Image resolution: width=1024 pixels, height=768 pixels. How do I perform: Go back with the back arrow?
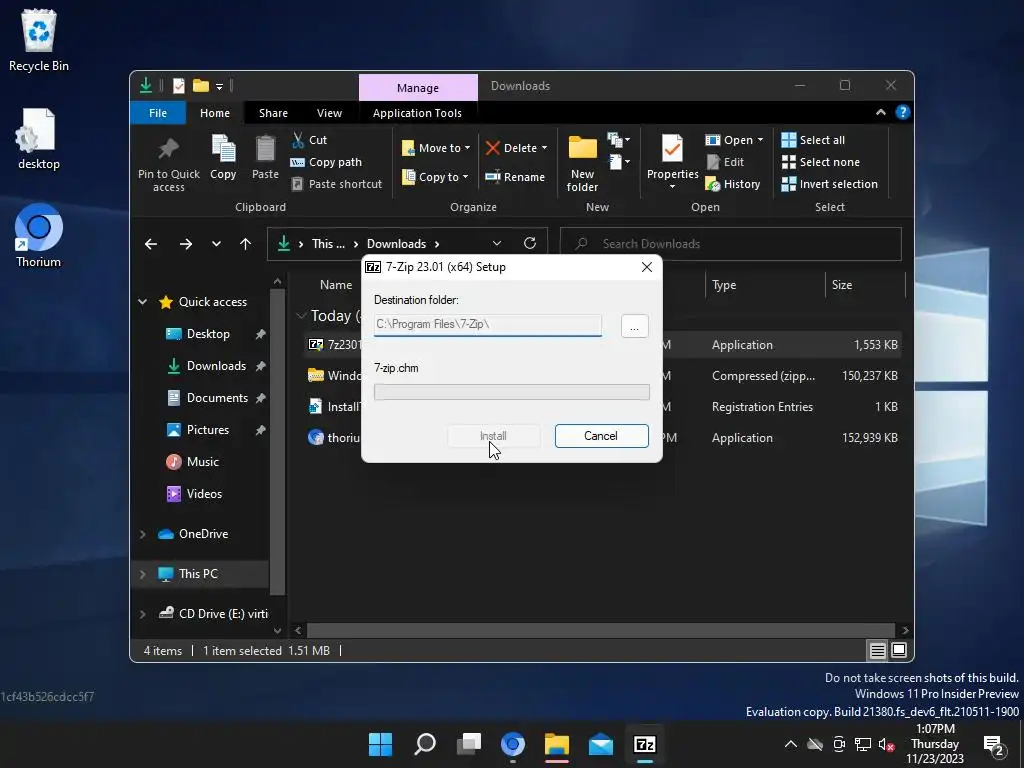pos(151,244)
